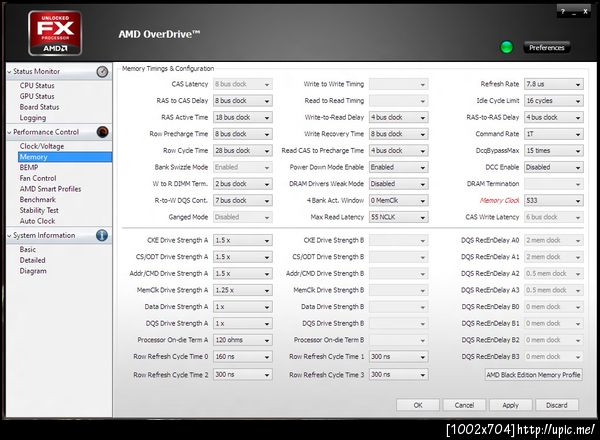Open Fan Control page
This screenshot has width=600, height=440.
[38, 178]
